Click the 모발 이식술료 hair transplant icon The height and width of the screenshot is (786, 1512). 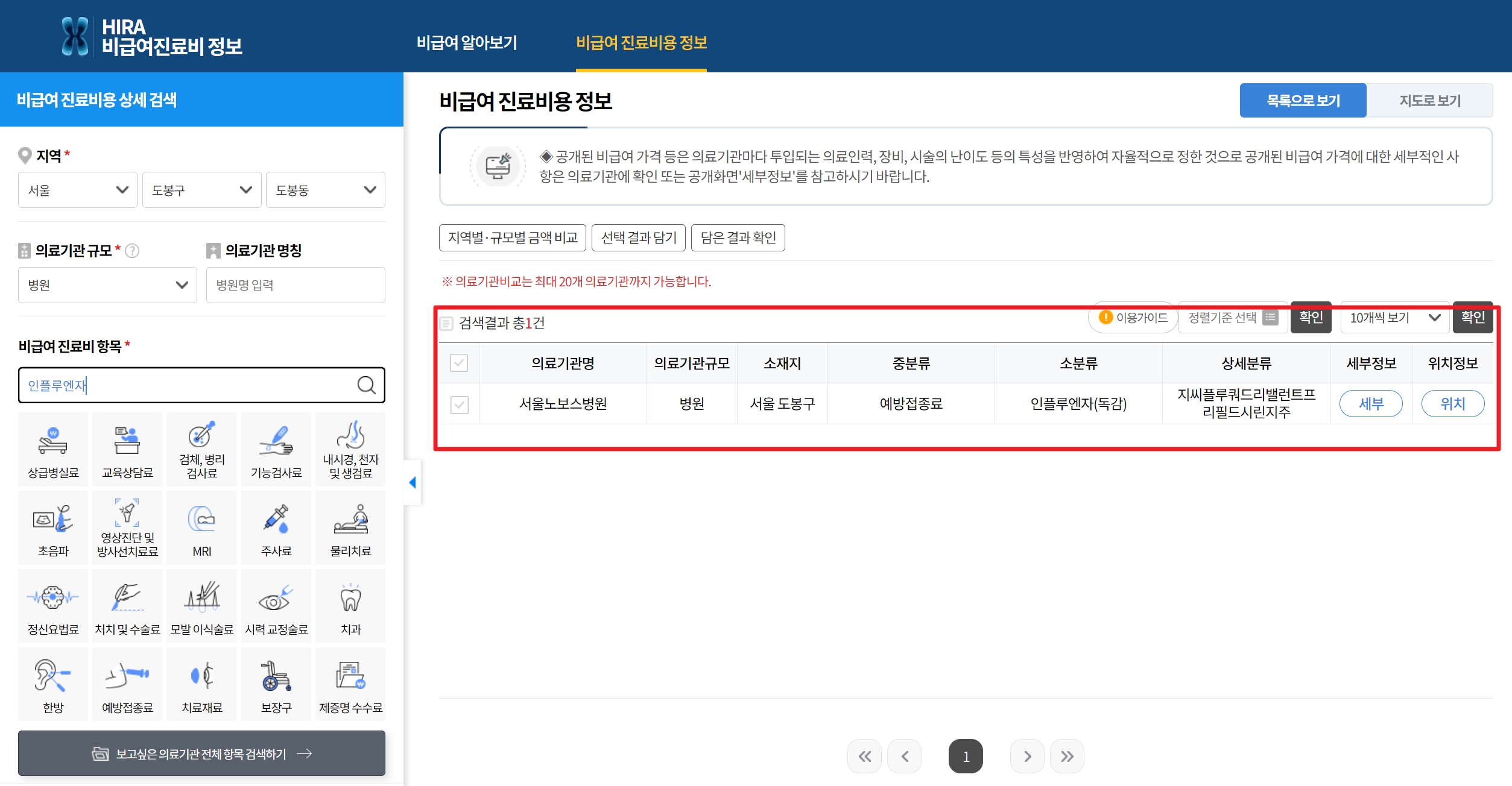point(201,606)
